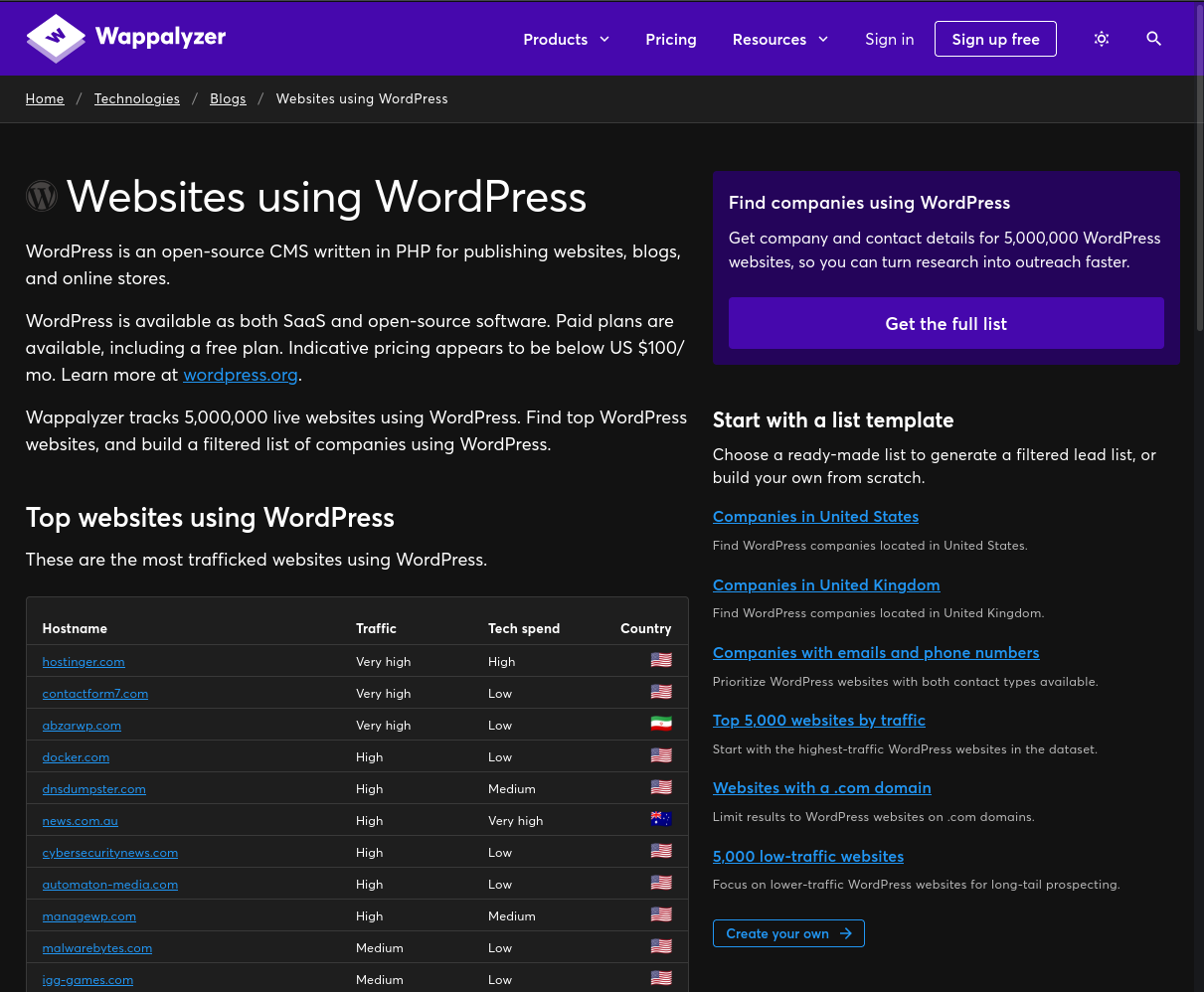This screenshot has height=992, width=1204.
Task: Click the Medium tech spend cell for dnsdumpster.com
Action: 512,788
